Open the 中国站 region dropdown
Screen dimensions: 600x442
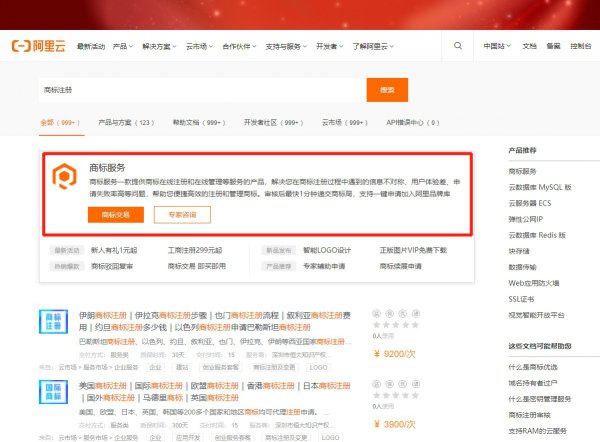point(497,46)
